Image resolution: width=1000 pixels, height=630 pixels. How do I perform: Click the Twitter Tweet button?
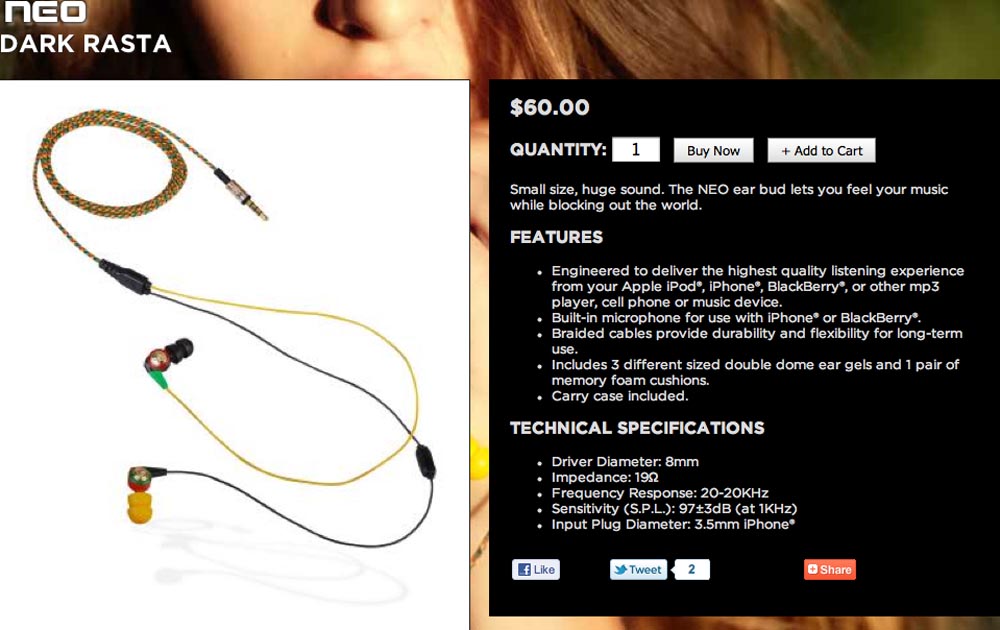tap(638, 569)
